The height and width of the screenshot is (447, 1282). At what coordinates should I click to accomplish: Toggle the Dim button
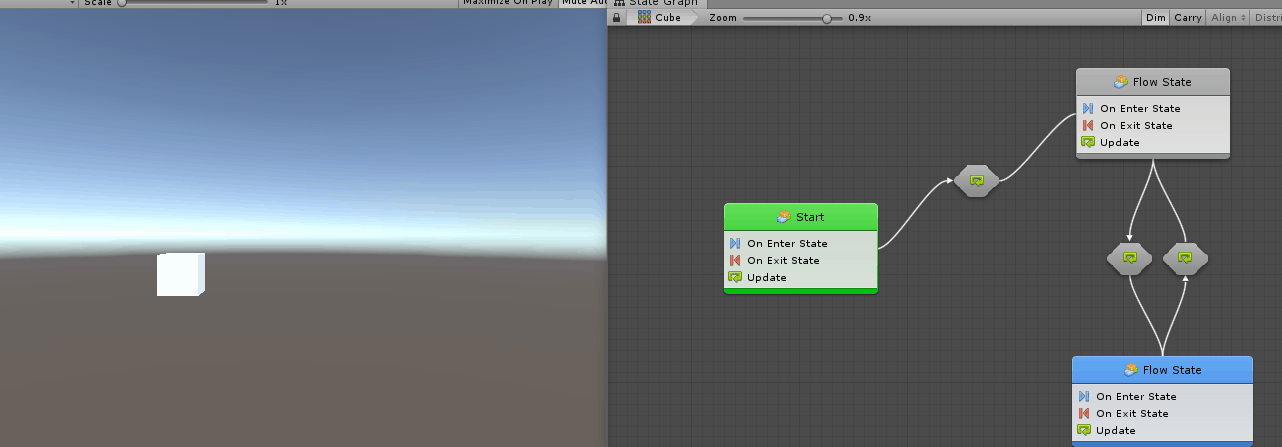click(1155, 18)
